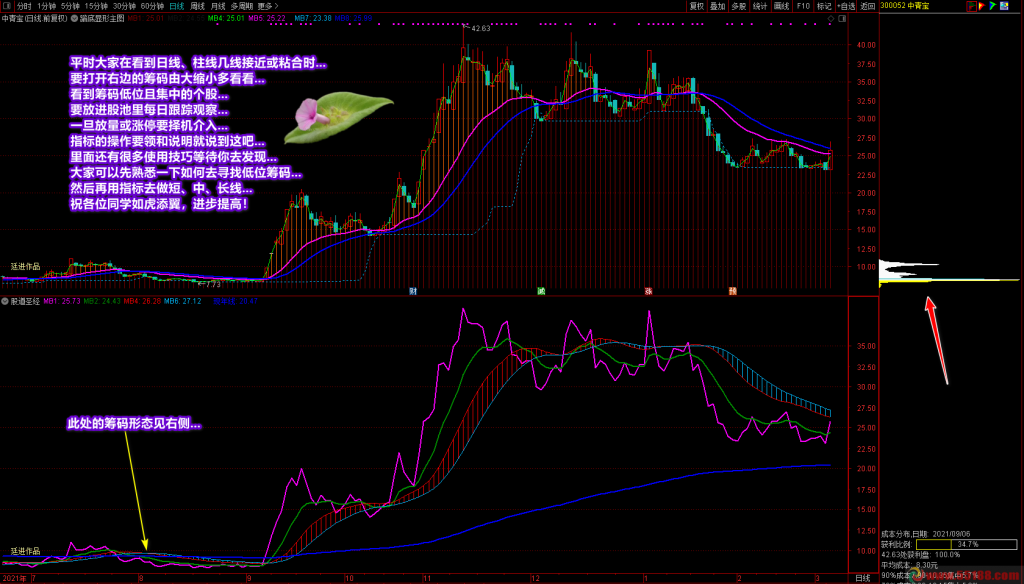
Task: Select the 30分钟 period
Action: 124,6
